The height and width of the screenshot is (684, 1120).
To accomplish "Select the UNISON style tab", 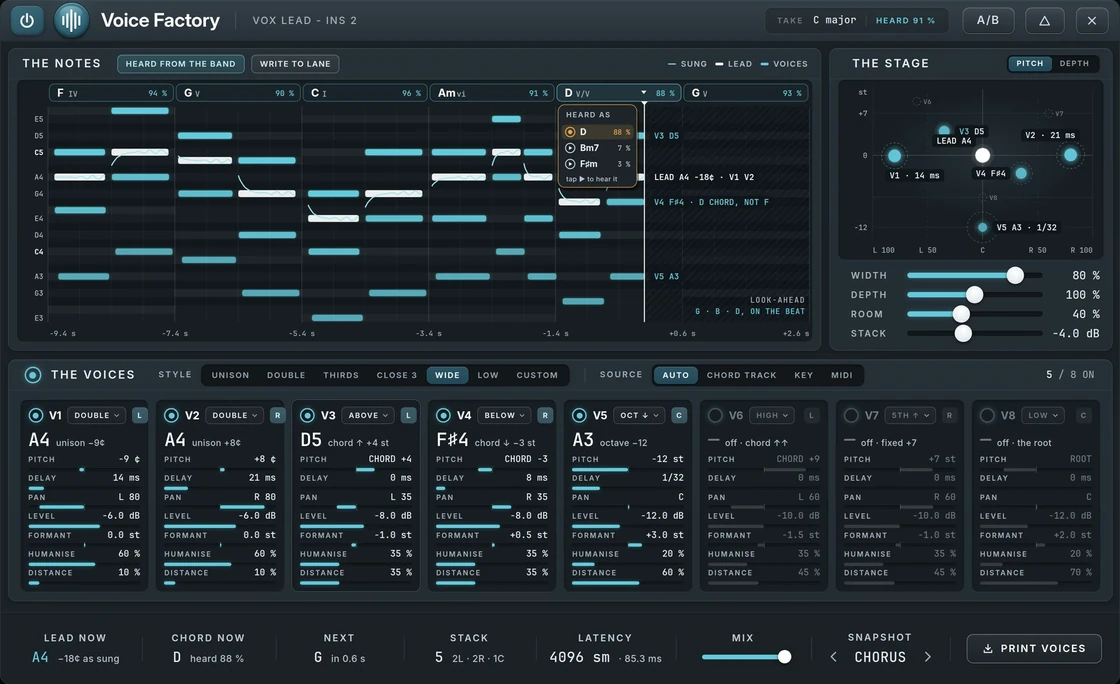I will point(230,375).
